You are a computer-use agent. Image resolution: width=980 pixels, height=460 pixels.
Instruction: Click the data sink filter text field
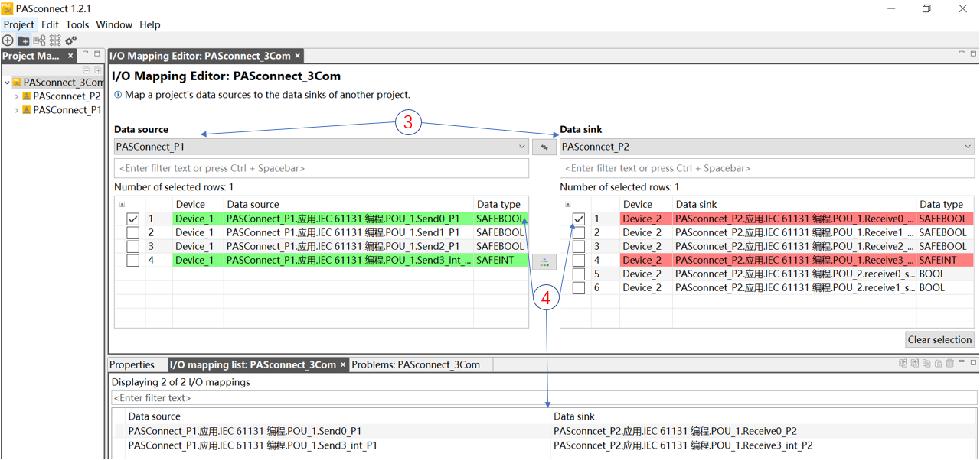pyautogui.click(x=765, y=168)
